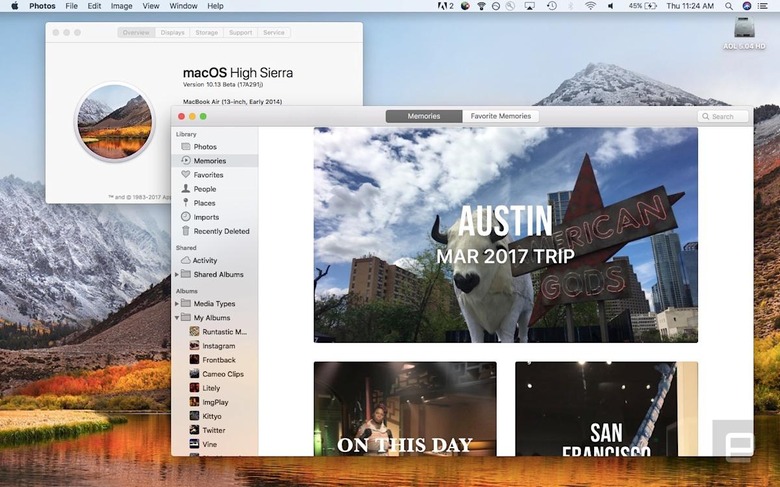This screenshot has height=487, width=780.
Task: Collapse the My Albums folder
Action: 177,318
